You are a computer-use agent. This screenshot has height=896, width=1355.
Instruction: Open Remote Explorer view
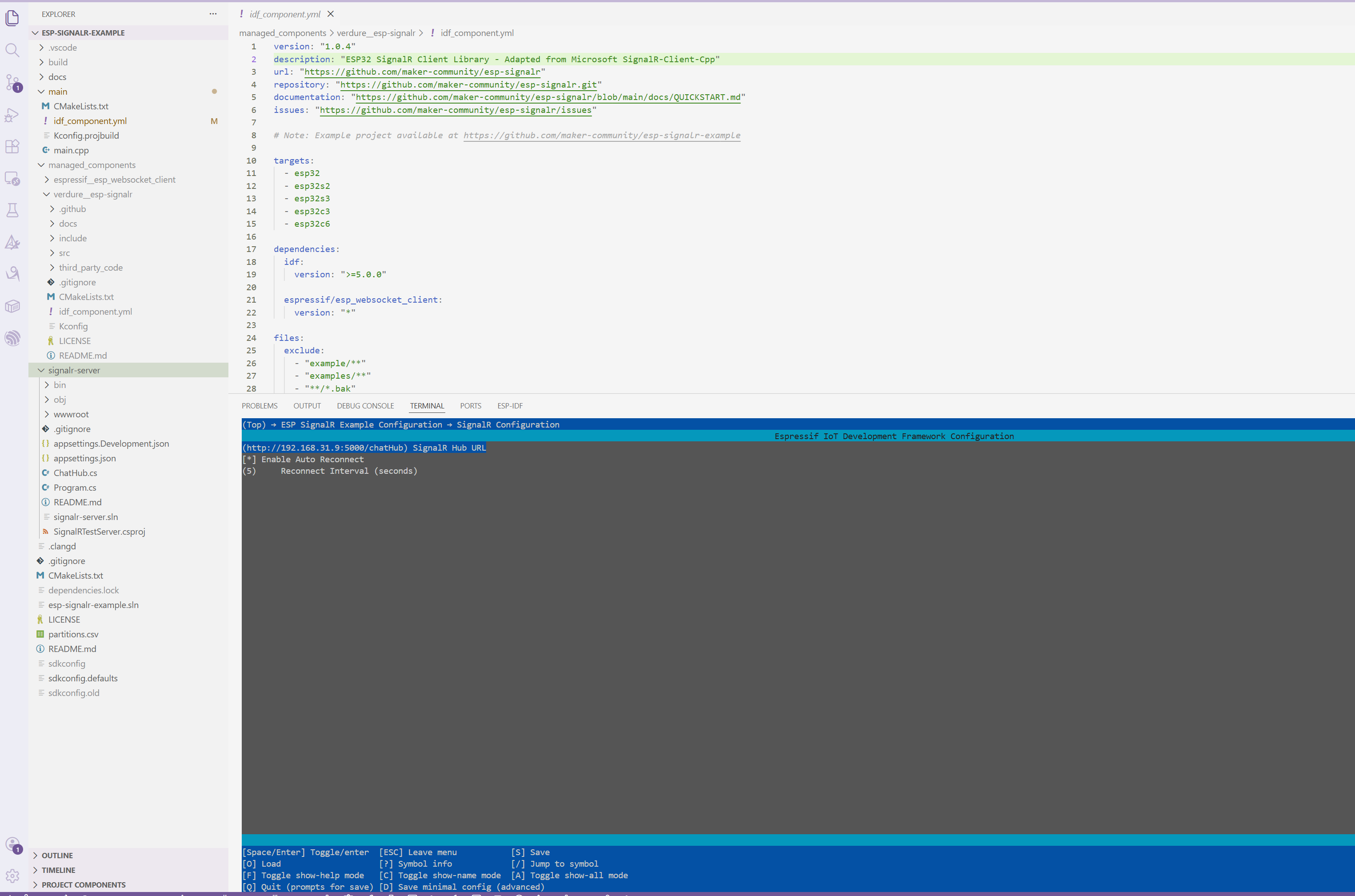12,178
